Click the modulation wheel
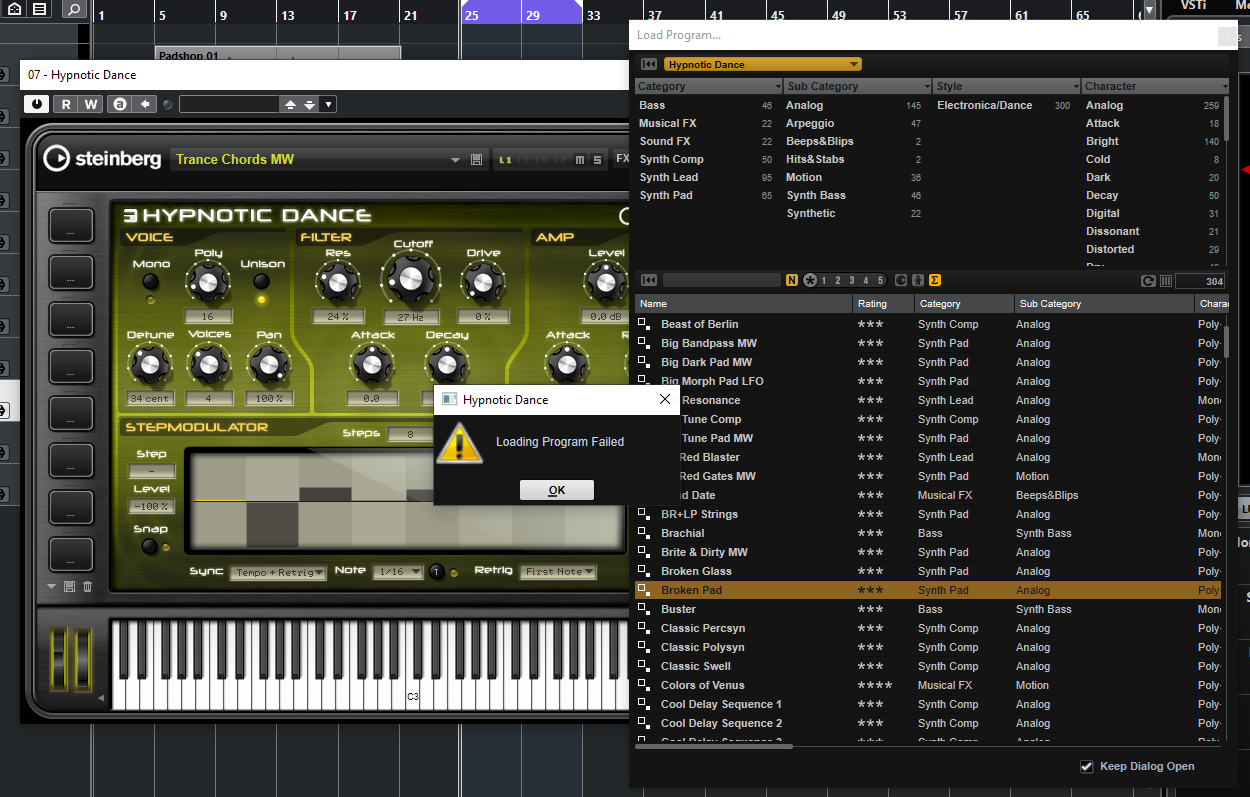The height and width of the screenshot is (797, 1250). point(83,658)
